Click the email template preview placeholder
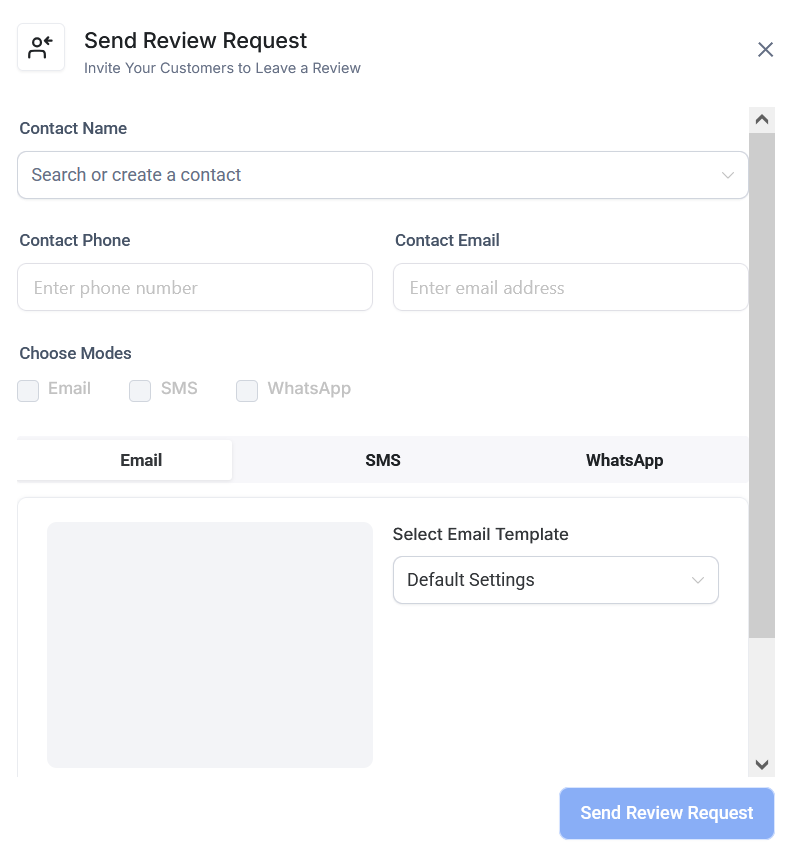 210,645
